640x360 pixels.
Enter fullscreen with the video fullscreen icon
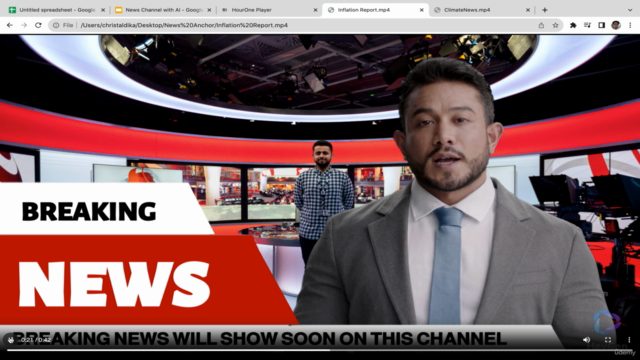pyautogui.click(x=608, y=340)
